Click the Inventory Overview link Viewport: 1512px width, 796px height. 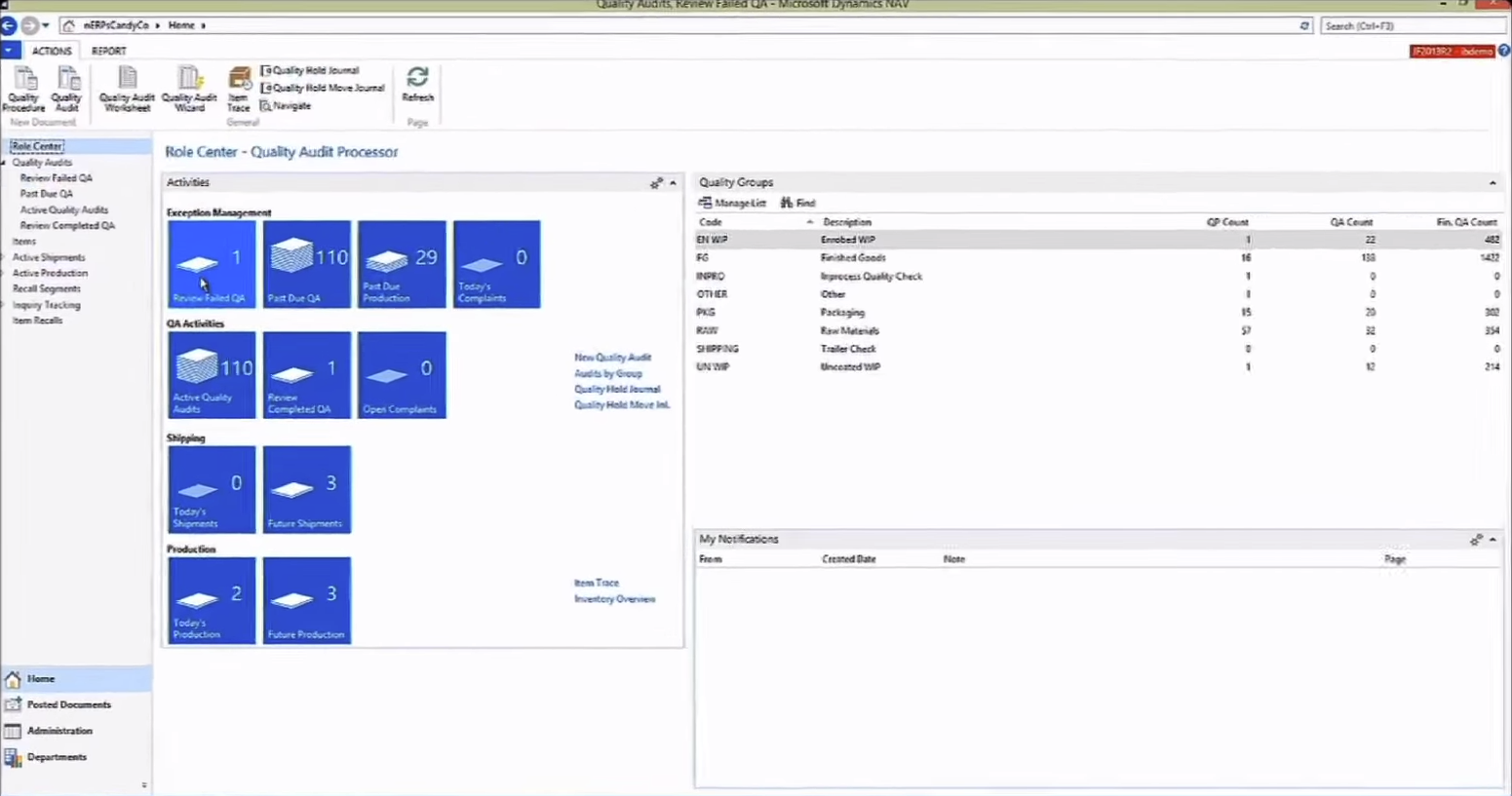point(614,599)
